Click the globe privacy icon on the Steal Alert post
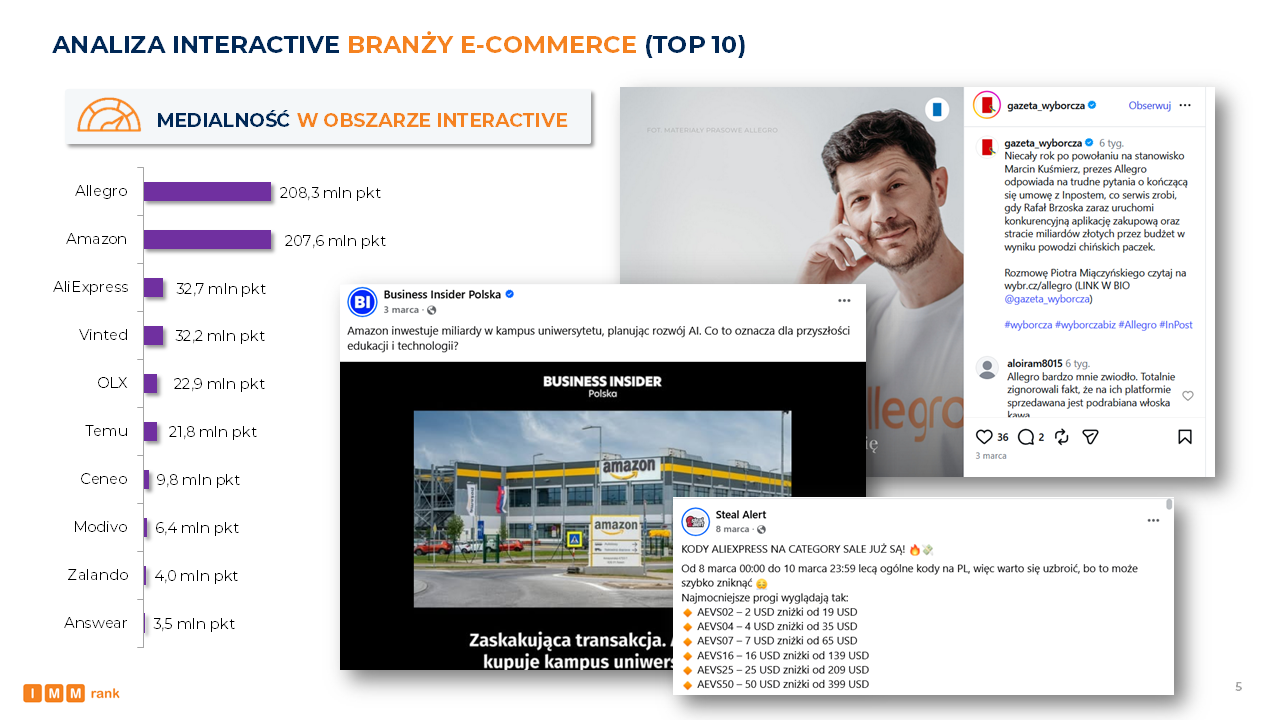The image size is (1280, 720). pos(762,529)
